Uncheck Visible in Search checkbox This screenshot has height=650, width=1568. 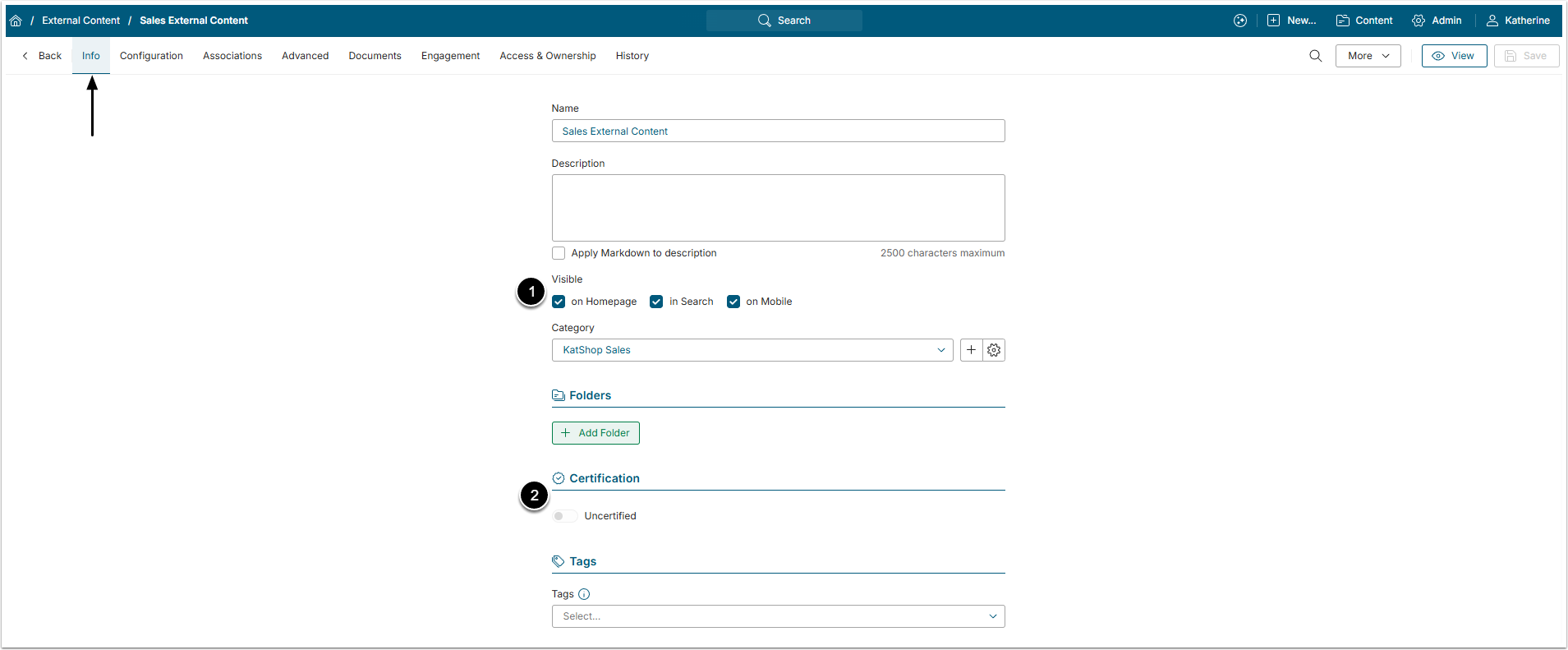(656, 302)
